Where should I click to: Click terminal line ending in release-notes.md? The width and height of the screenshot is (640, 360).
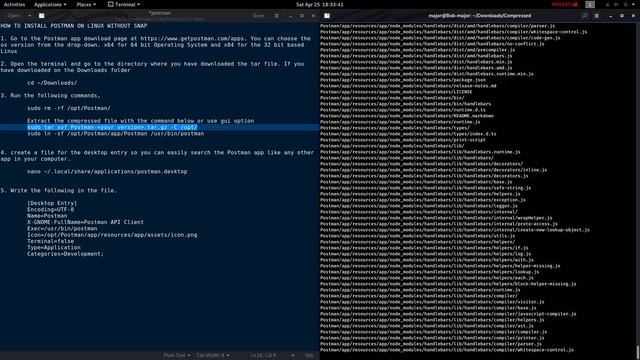coord(408,86)
